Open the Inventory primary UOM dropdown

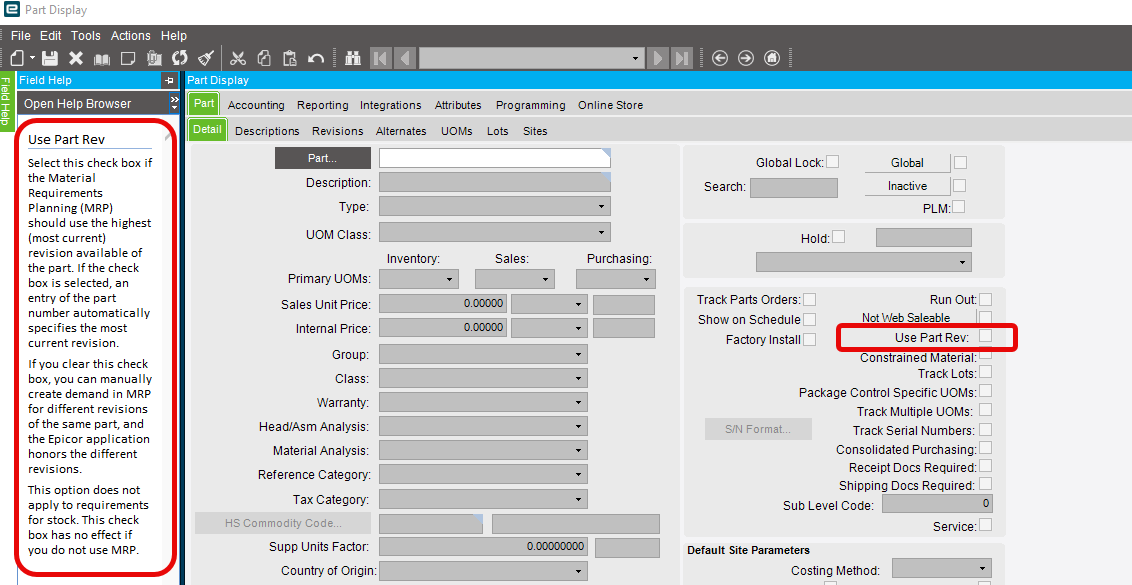click(419, 278)
